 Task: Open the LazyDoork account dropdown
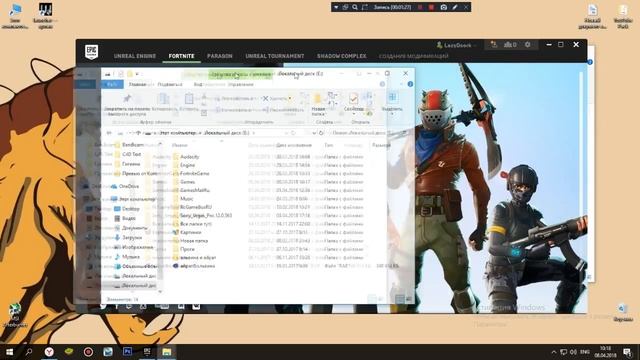456,45
